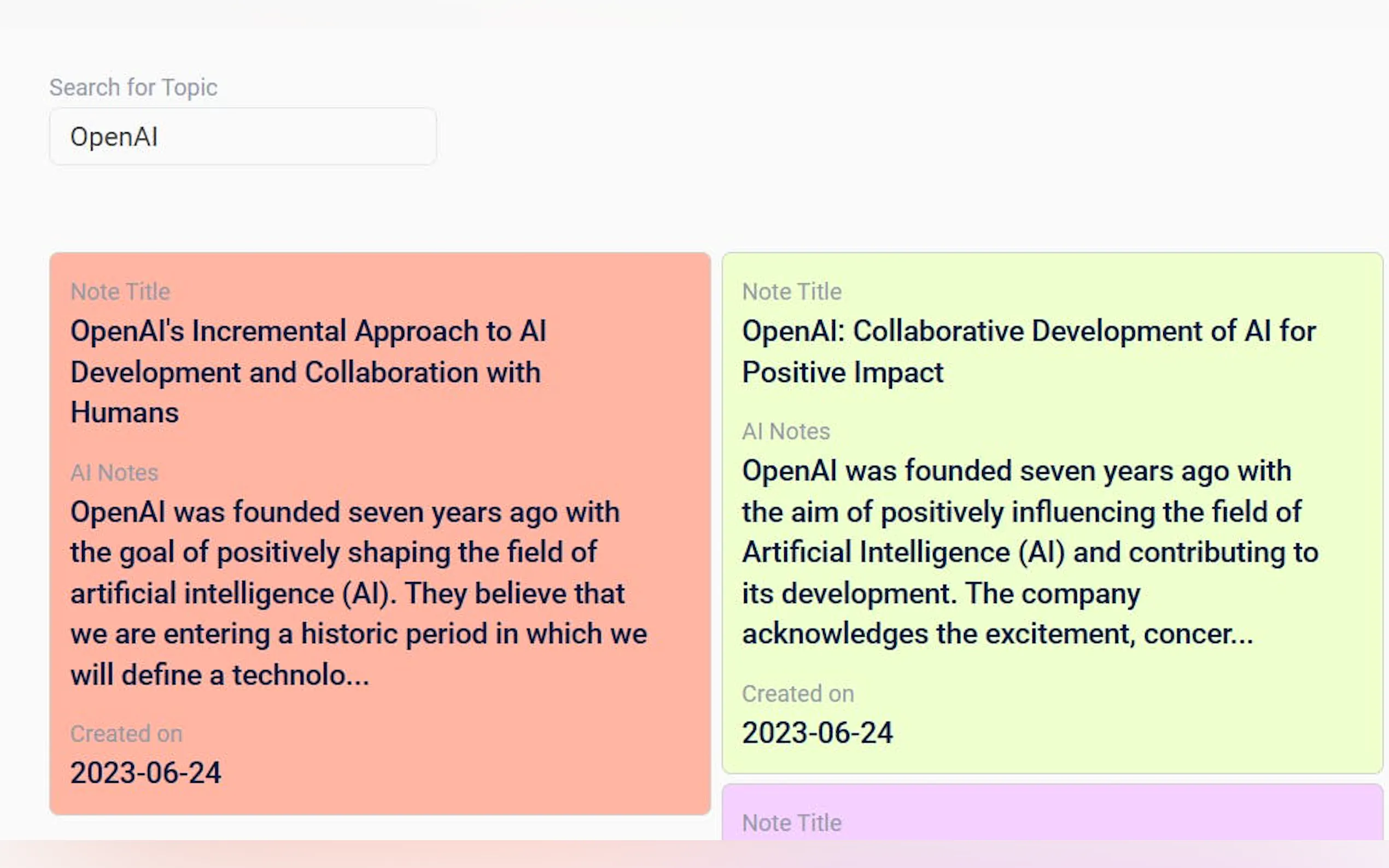Image resolution: width=1389 pixels, height=868 pixels.
Task: Open the "OpenAI's Incremental Approach" note title
Action: [x=308, y=371]
